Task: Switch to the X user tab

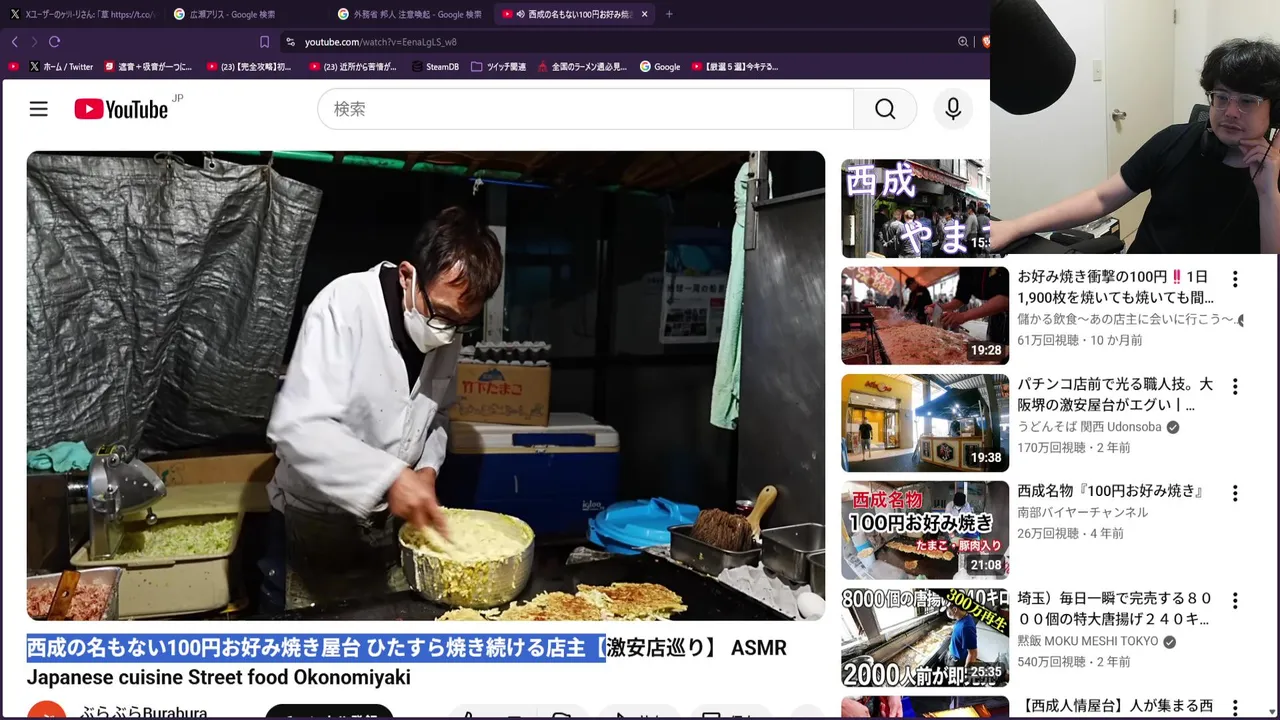Action: click(83, 14)
